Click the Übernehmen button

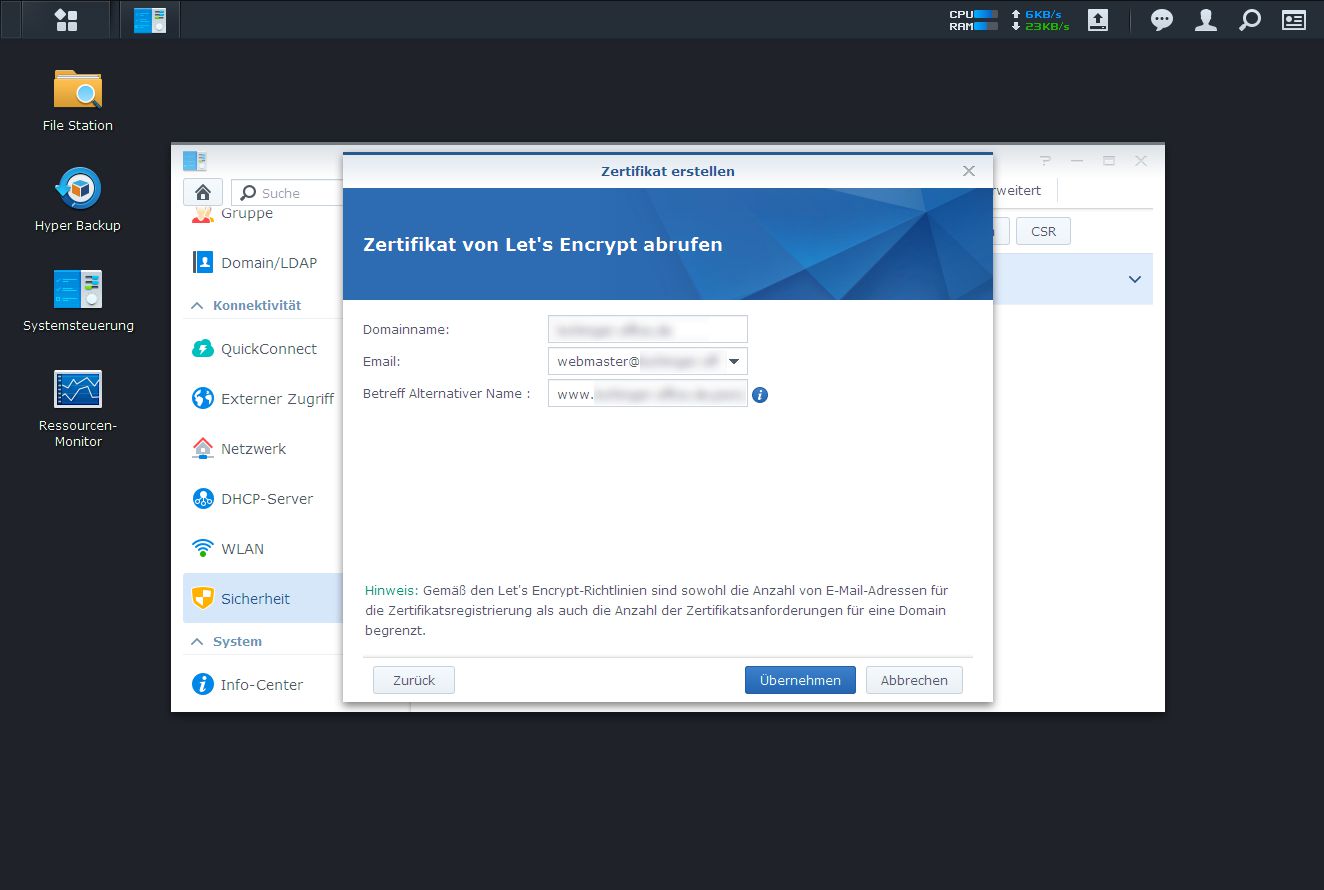(800, 680)
